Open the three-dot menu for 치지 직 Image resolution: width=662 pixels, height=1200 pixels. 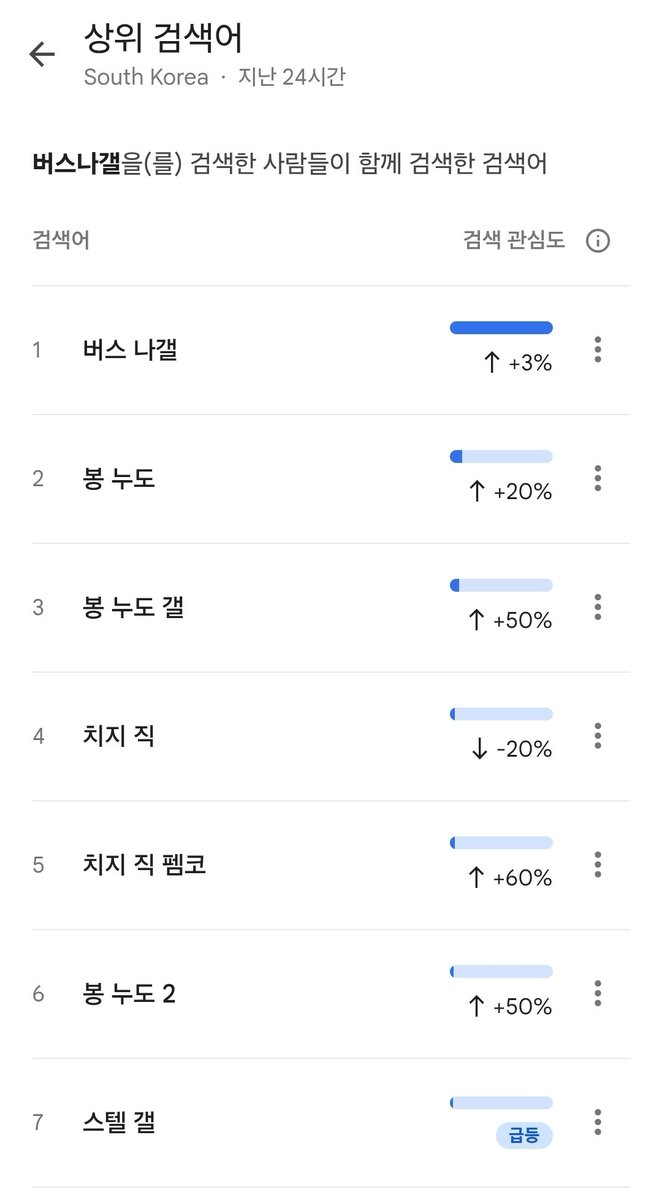point(597,736)
